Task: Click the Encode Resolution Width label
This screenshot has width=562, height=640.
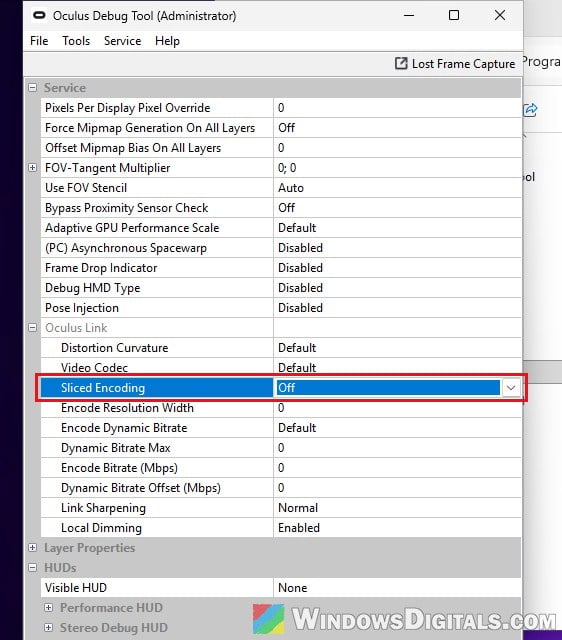Action: (127, 408)
